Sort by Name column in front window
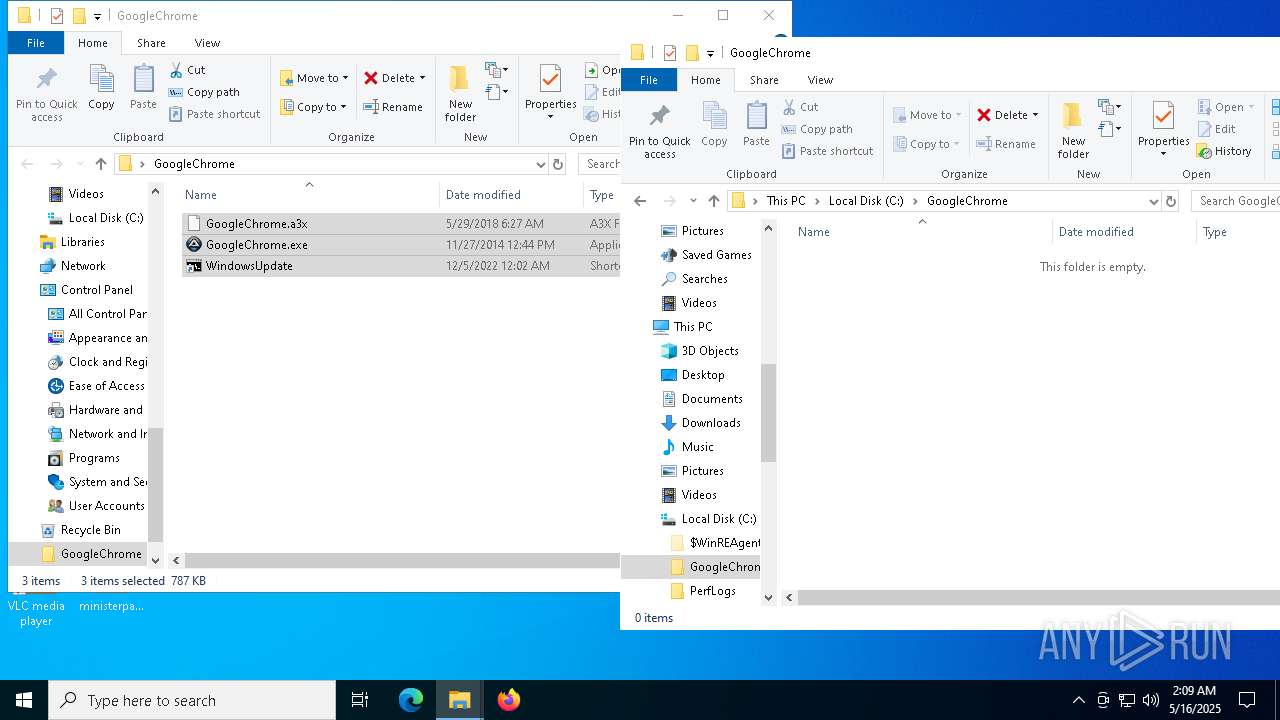This screenshot has width=1280, height=720. click(x=814, y=232)
